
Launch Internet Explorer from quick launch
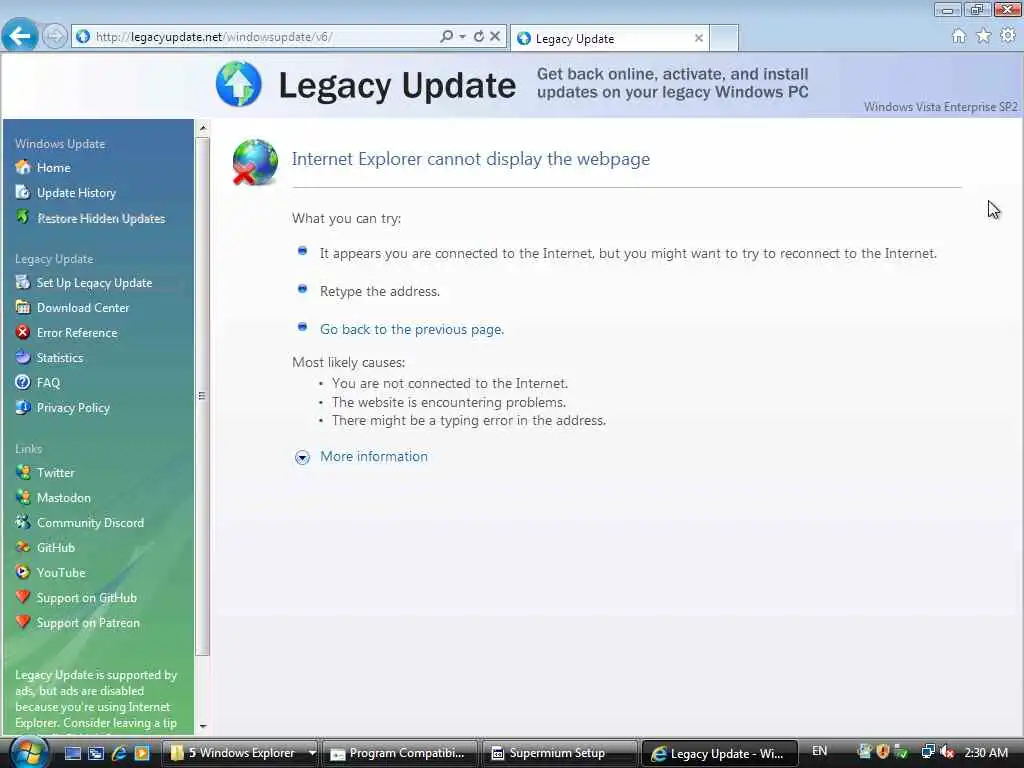pyautogui.click(x=119, y=753)
